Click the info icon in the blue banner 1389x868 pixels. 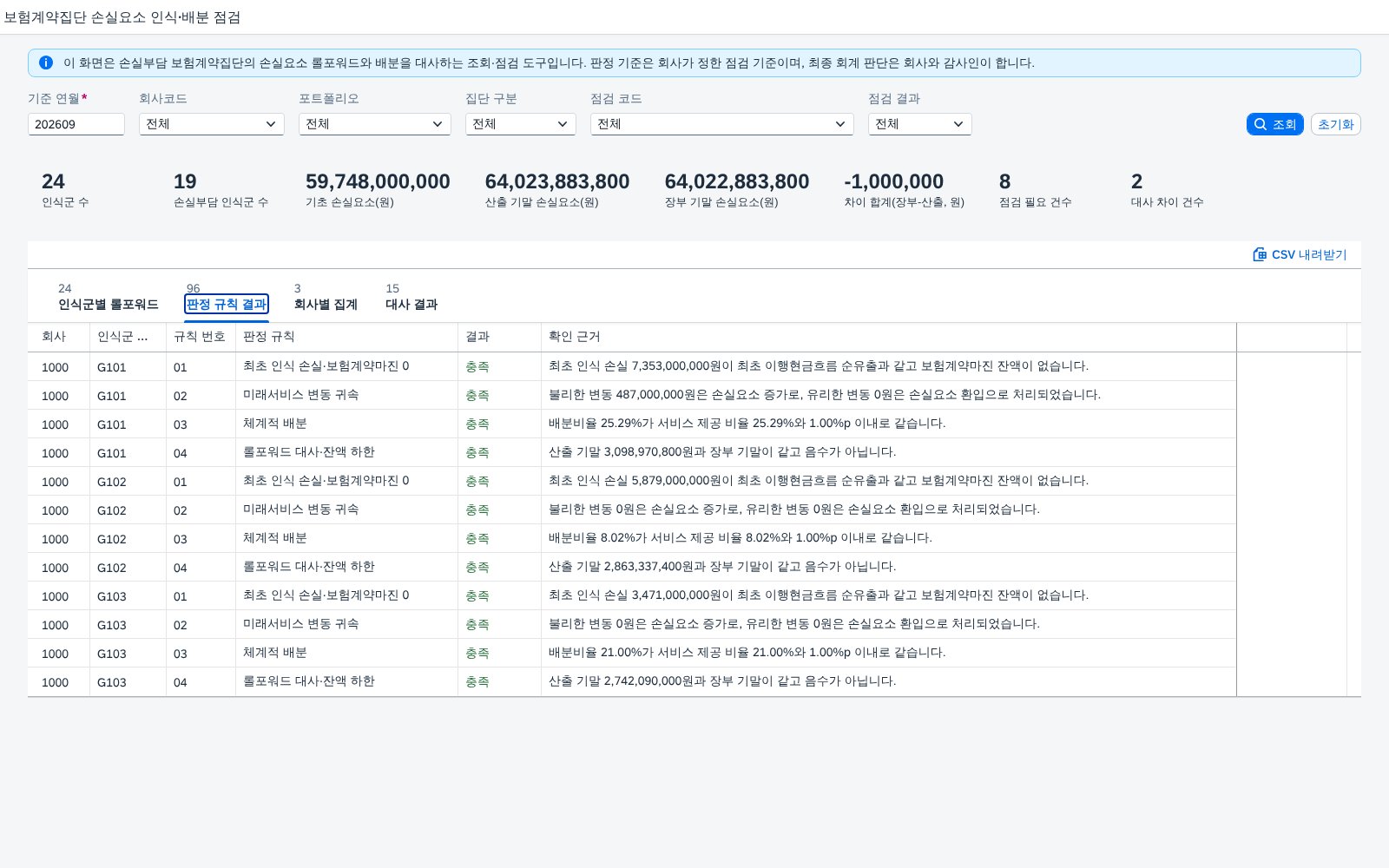coord(46,62)
